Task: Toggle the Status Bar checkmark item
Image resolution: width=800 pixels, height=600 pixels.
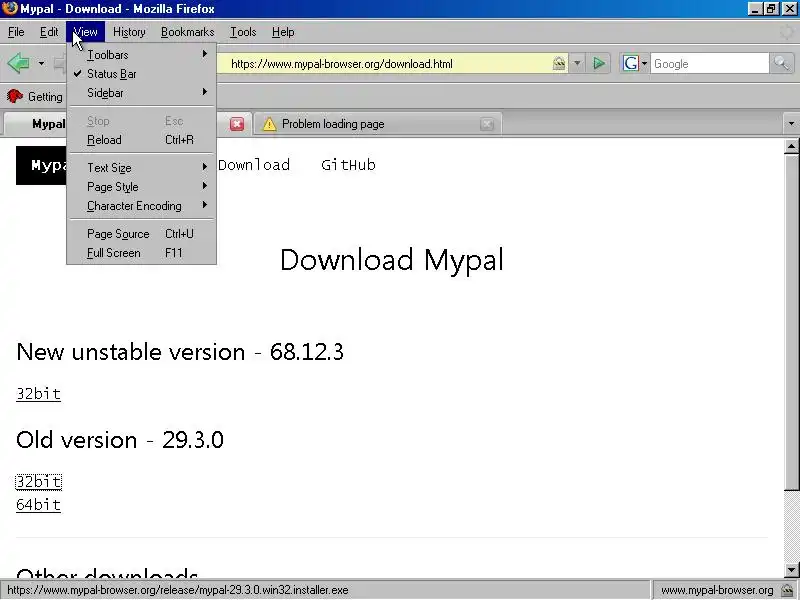Action: tap(141, 74)
